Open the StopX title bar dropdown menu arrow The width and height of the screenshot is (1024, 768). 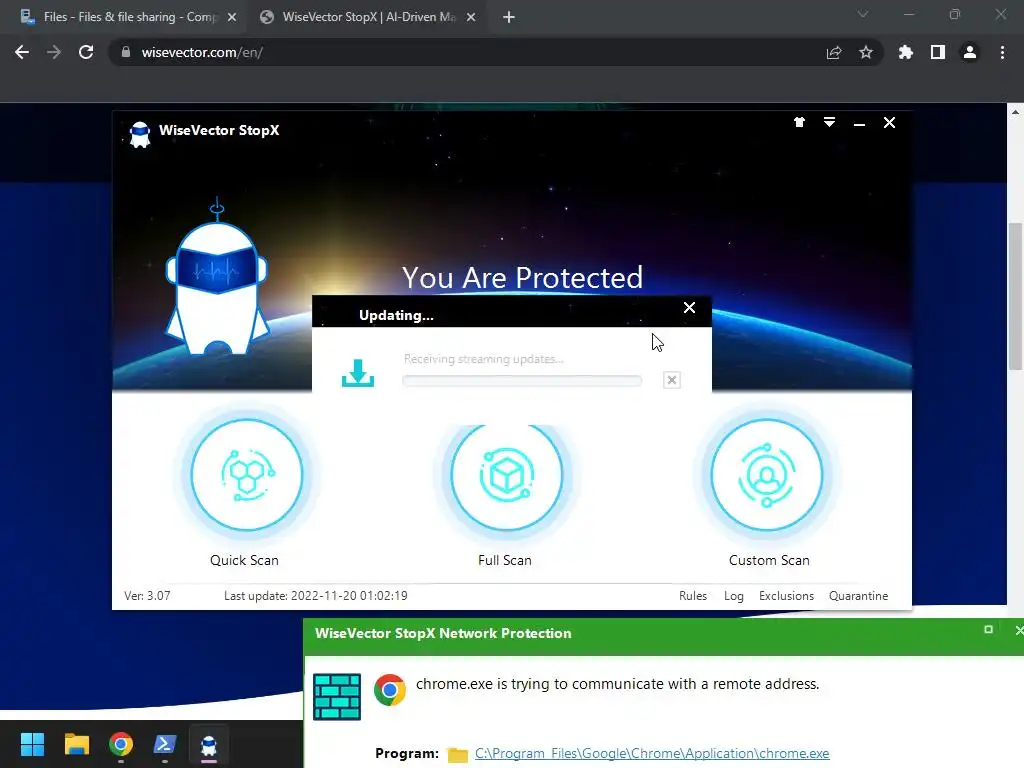pos(829,122)
